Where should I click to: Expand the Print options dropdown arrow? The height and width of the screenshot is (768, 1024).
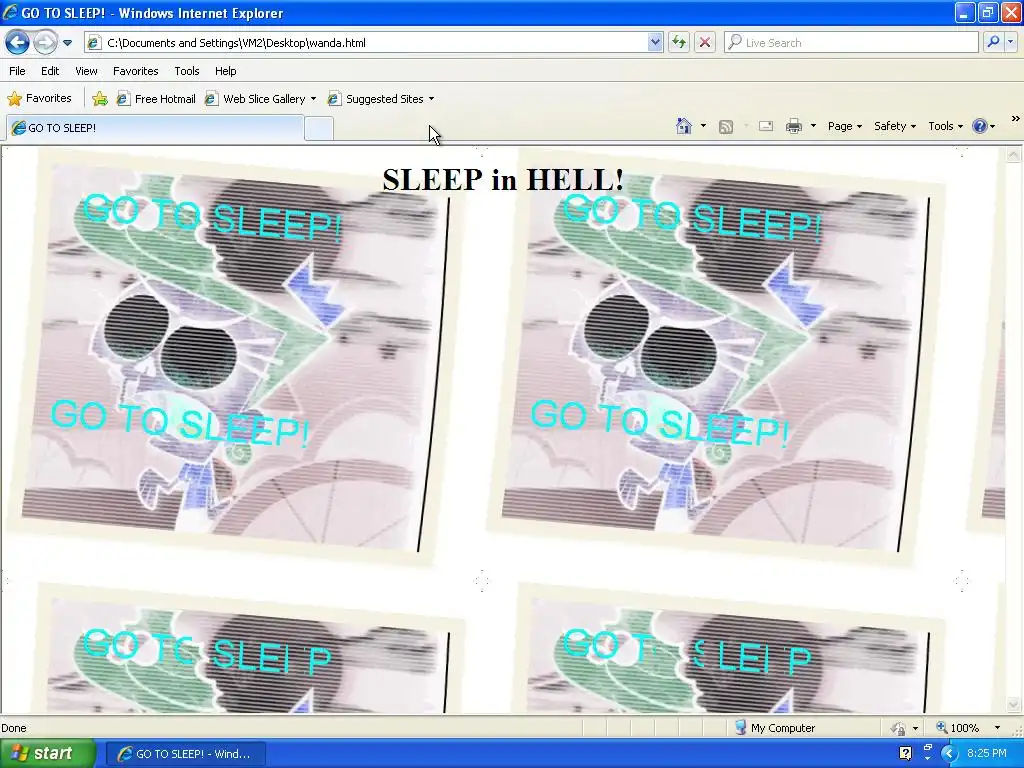(813, 126)
